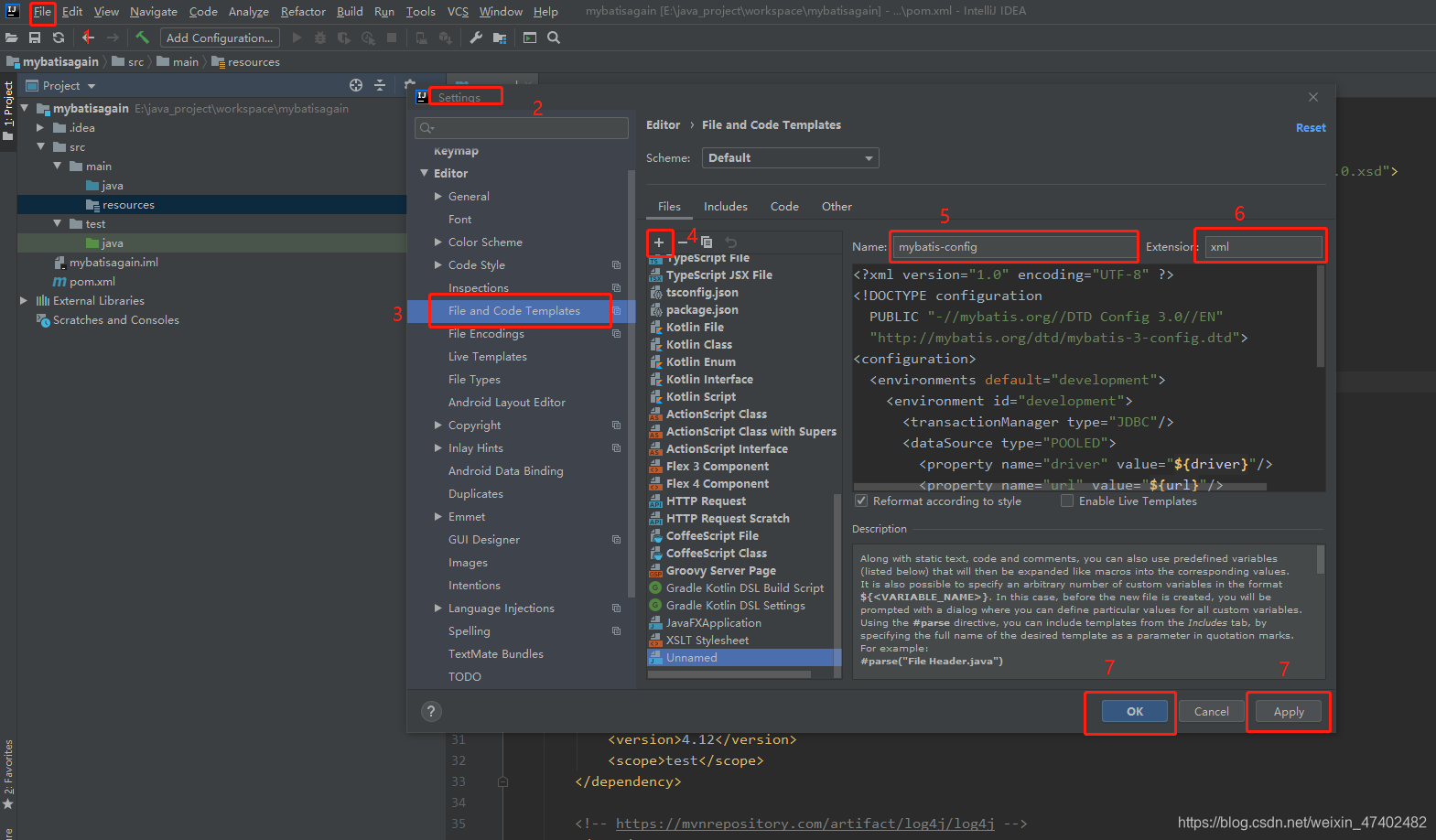
Task: Expand the Copyright settings node
Action: [438, 425]
